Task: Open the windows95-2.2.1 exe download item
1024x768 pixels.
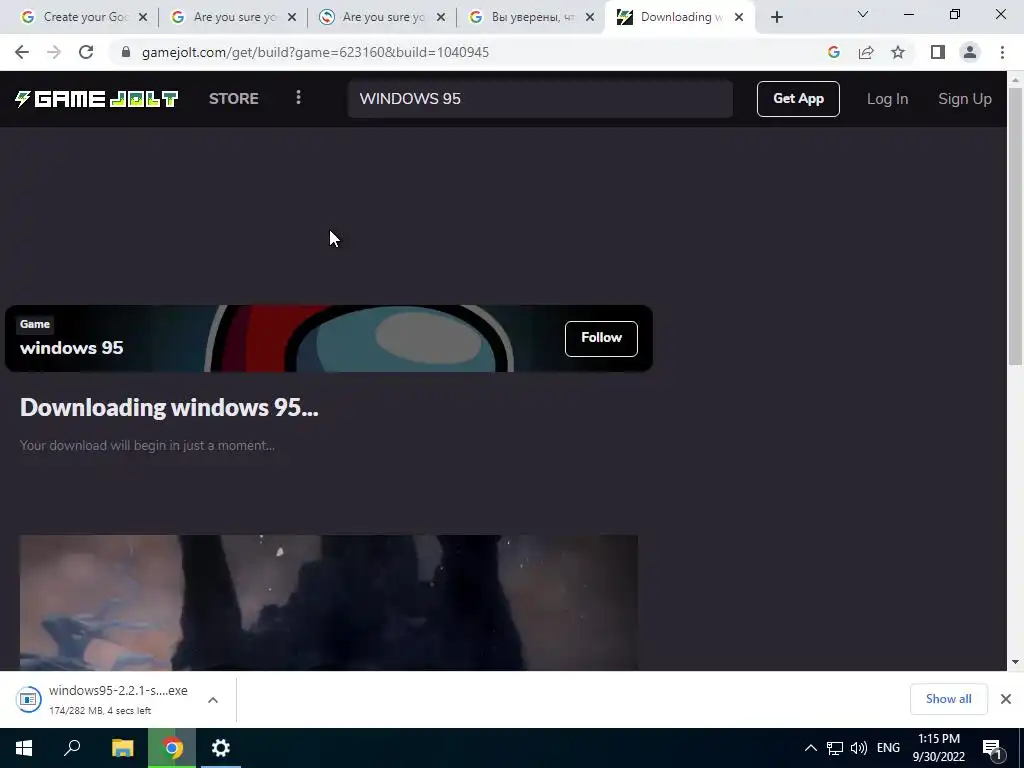Action: 106,699
